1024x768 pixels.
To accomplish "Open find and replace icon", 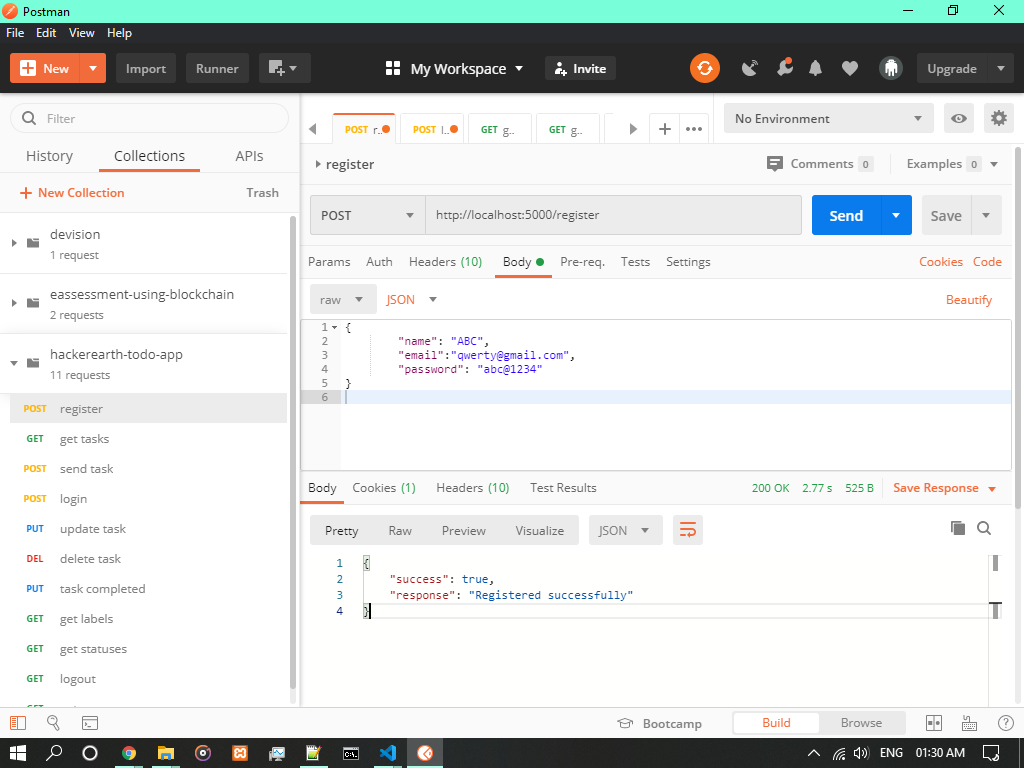I will (x=54, y=723).
